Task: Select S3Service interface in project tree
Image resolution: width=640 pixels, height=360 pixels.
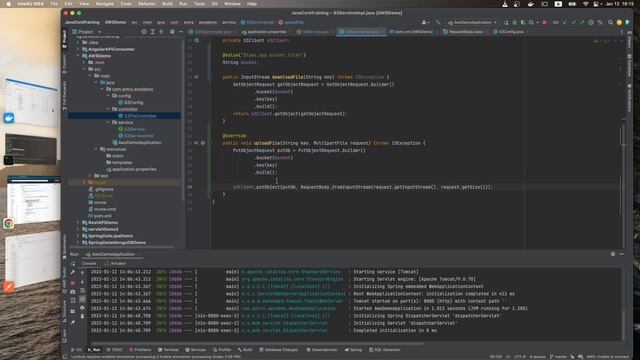Action: tap(131, 129)
